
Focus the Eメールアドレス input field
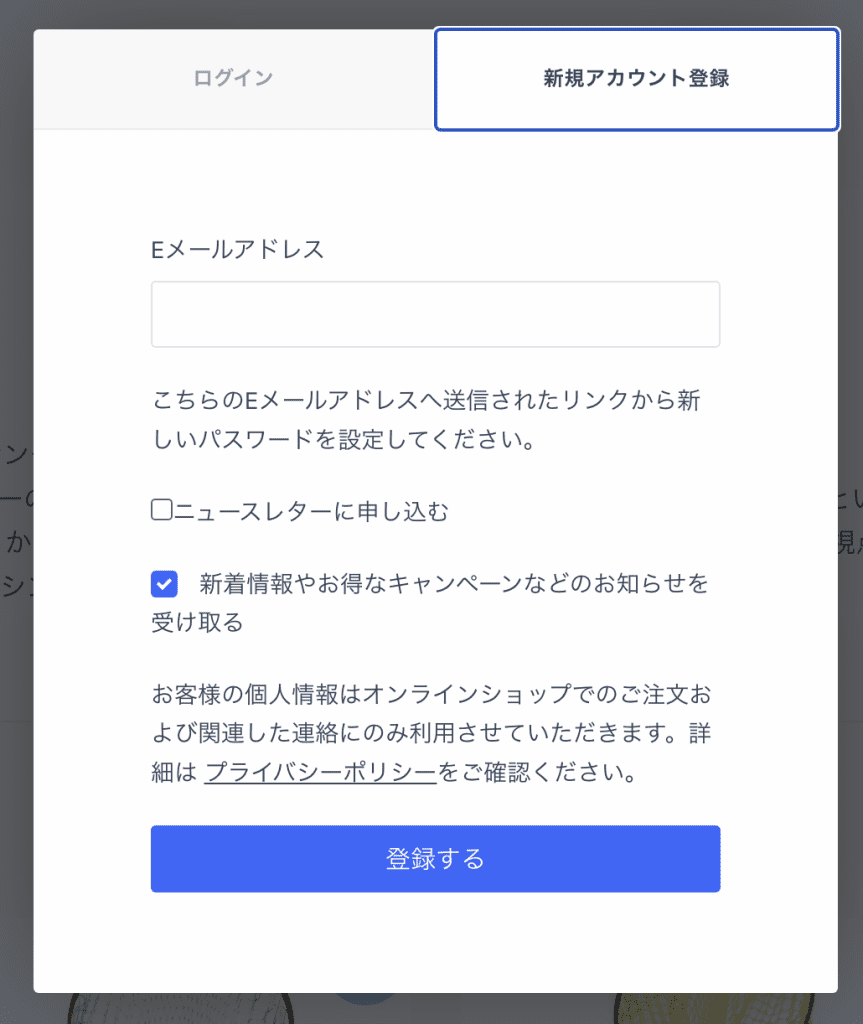435,314
